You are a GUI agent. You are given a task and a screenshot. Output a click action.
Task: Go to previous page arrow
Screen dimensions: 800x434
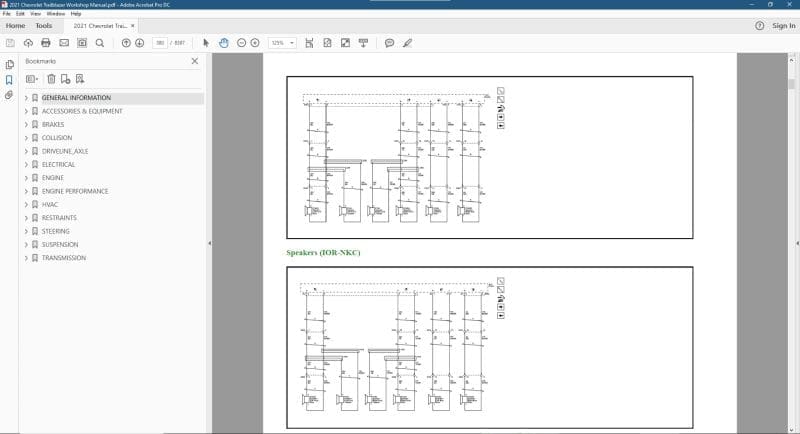pyautogui.click(x=126, y=43)
